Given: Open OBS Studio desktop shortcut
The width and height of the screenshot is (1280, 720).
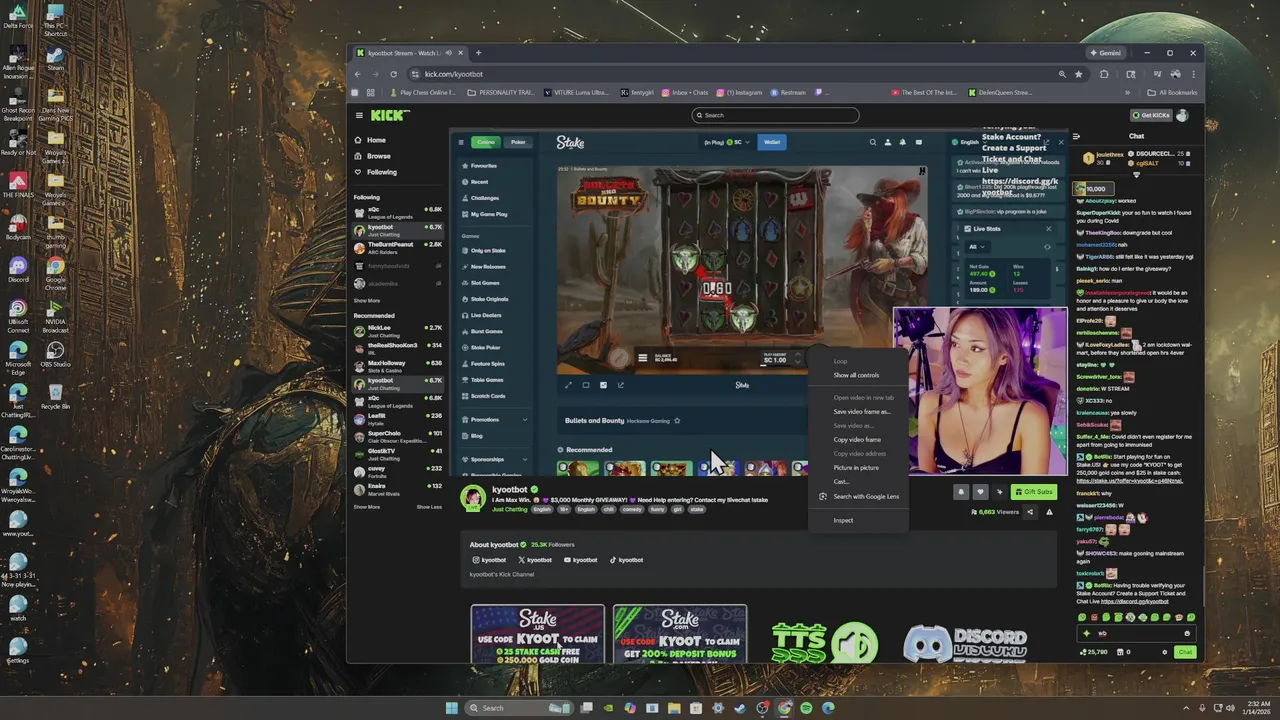Looking at the screenshot, I should point(55,354).
